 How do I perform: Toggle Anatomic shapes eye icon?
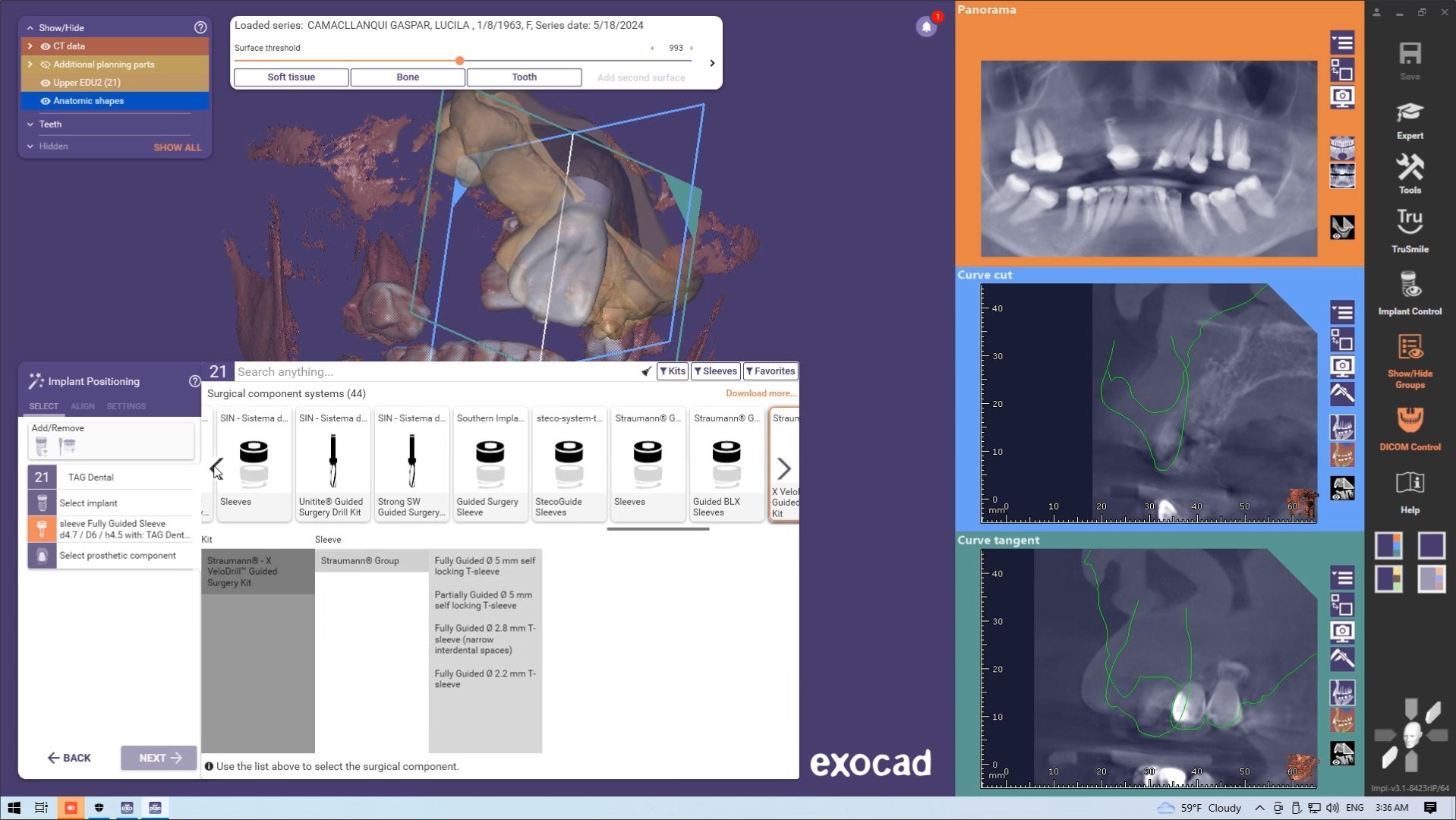pos(46,101)
